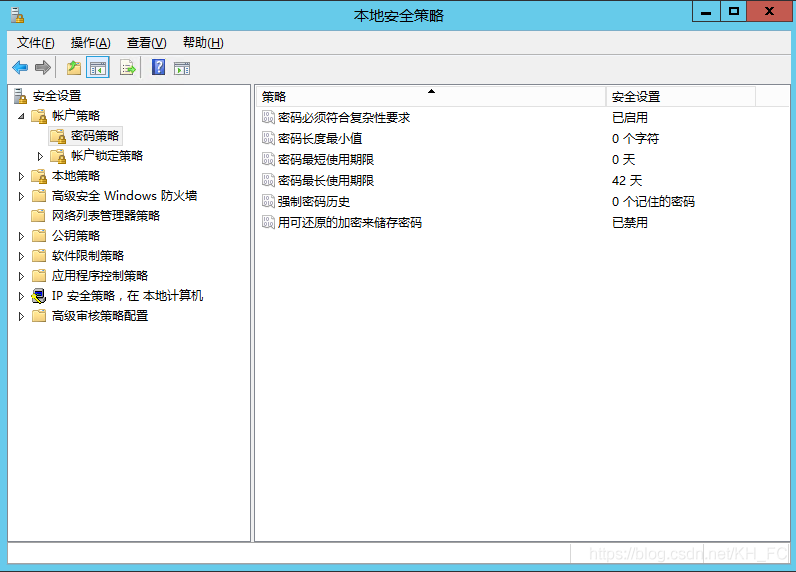
Task: Select the 密码必须符合复杂性要求 policy text
Action: (x=344, y=118)
